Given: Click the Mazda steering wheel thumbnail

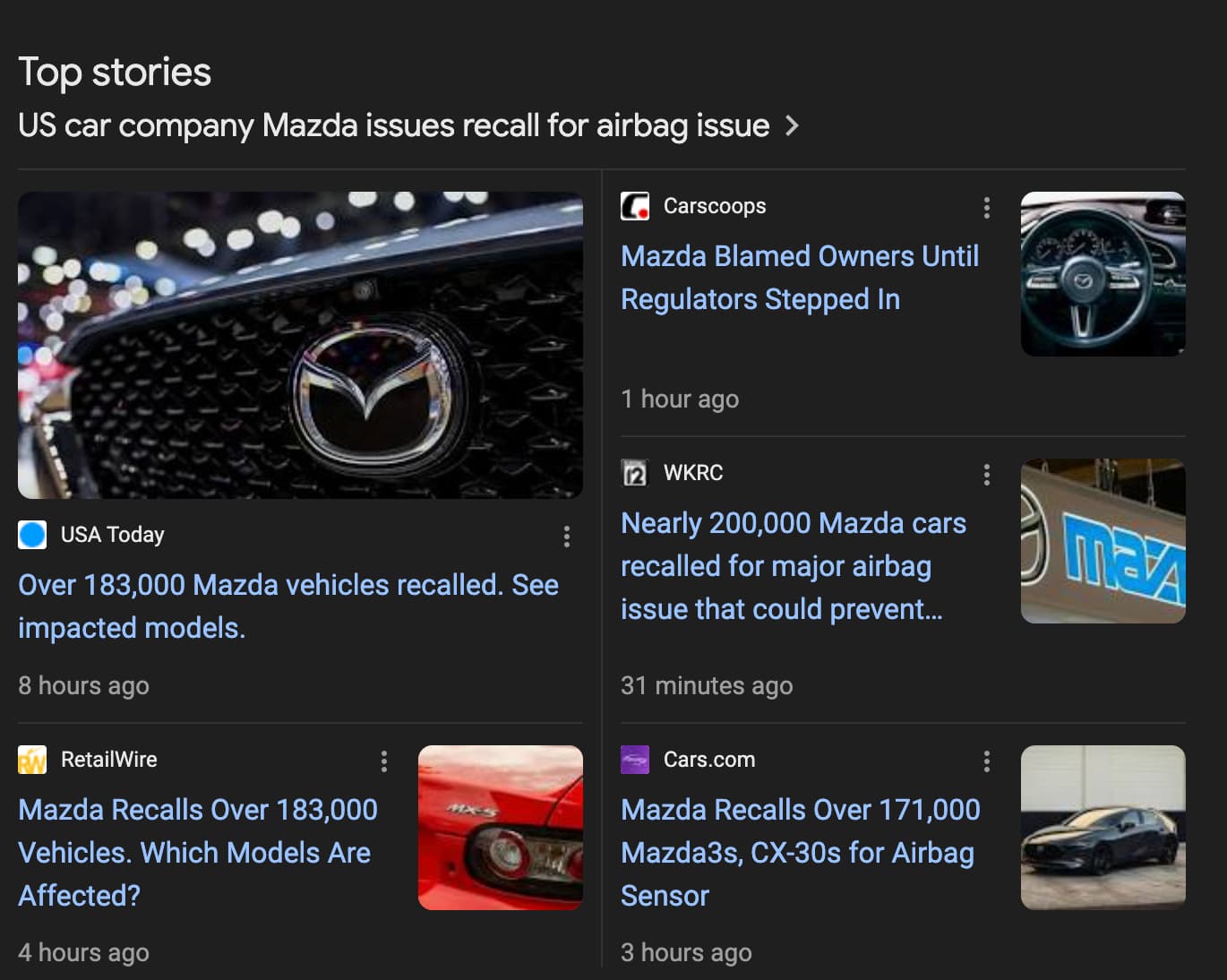Looking at the screenshot, I should 1103,274.
